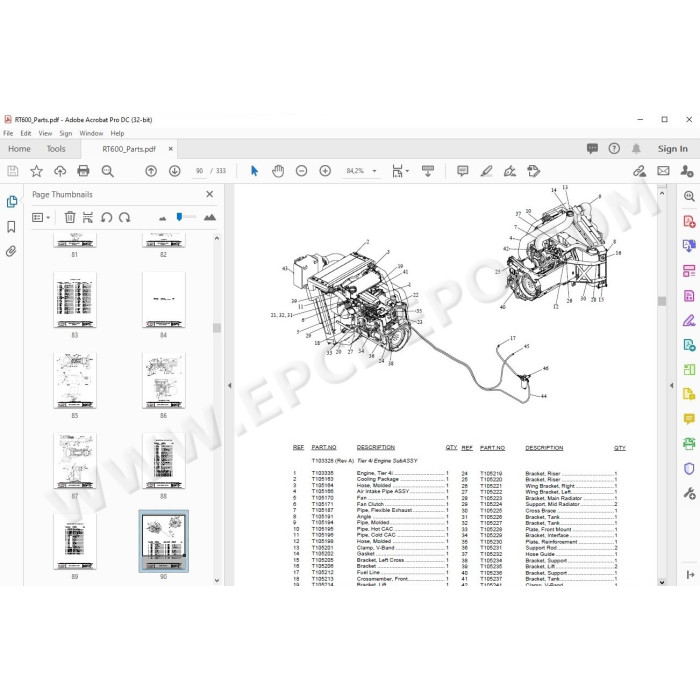The width and height of the screenshot is (700, 700).
Task: Send file by email
Action: pyautogui.click(x=663, y=171)
